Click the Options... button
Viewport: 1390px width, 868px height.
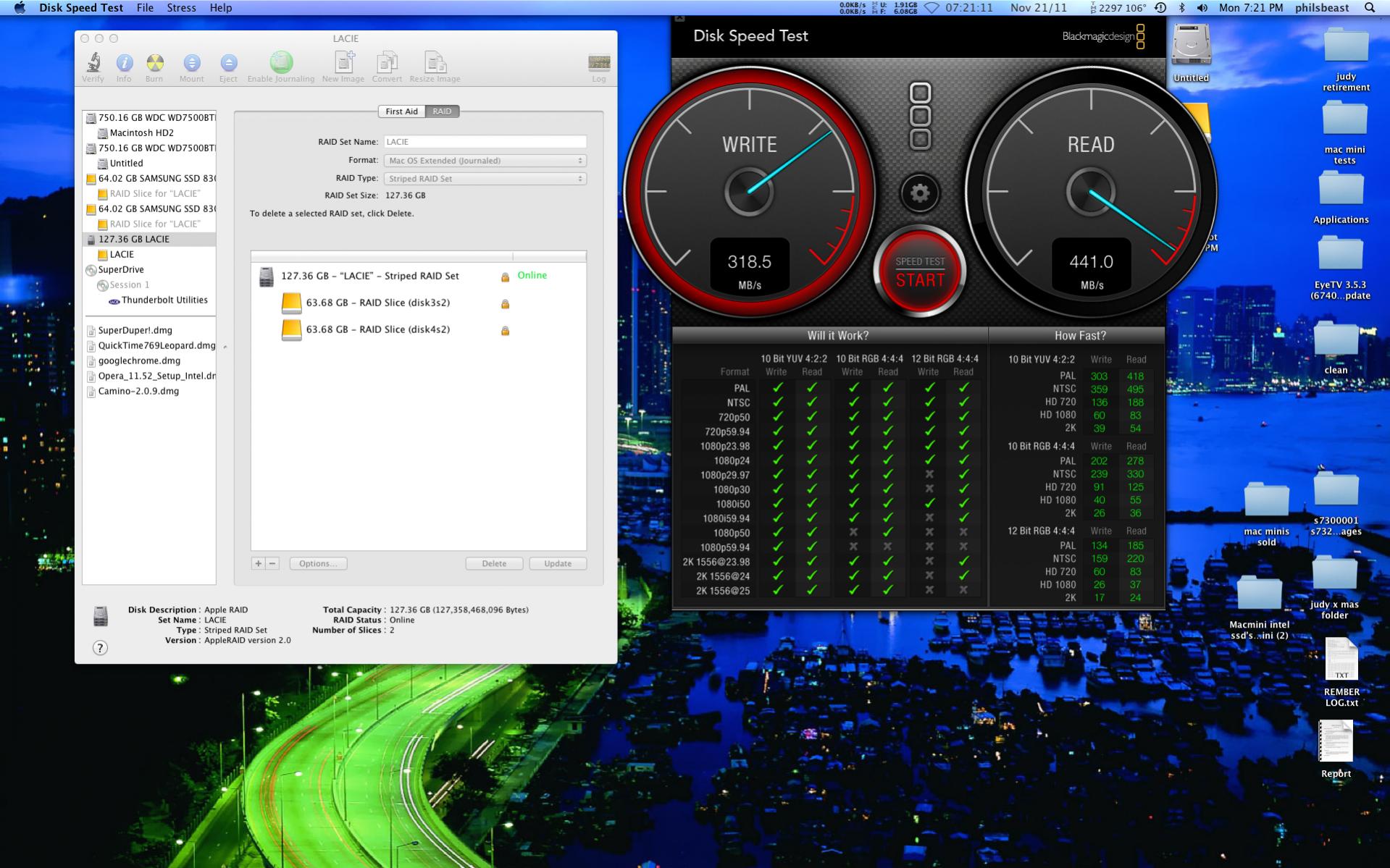318,563
